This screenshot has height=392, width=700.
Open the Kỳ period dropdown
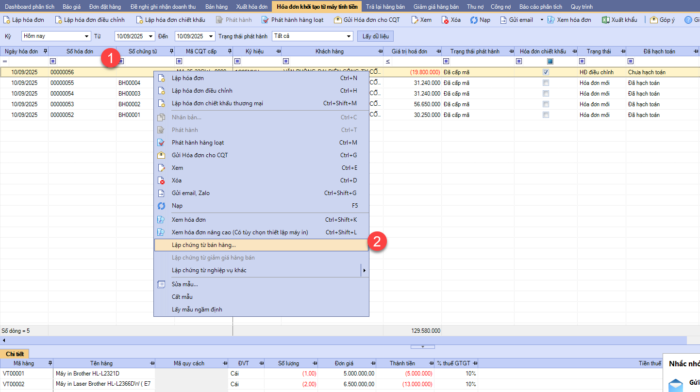86,36
